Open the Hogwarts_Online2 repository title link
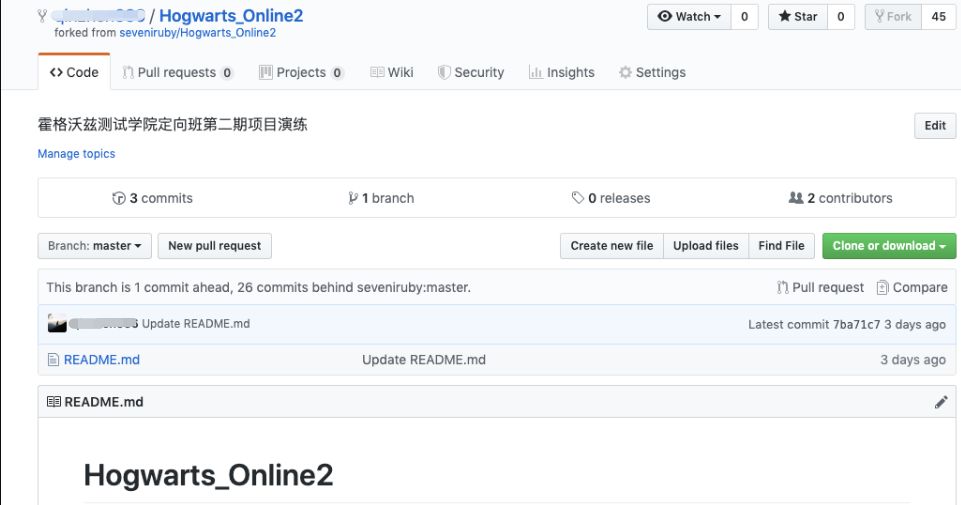 tap(231, 15)
